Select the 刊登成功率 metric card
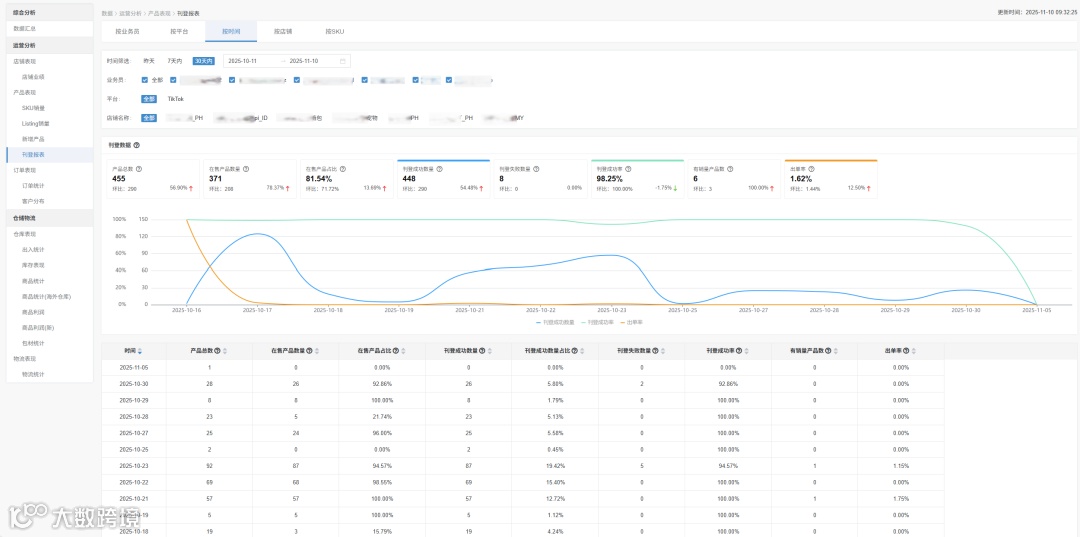This screenshot has width=1080, height=537. point(637,179)
